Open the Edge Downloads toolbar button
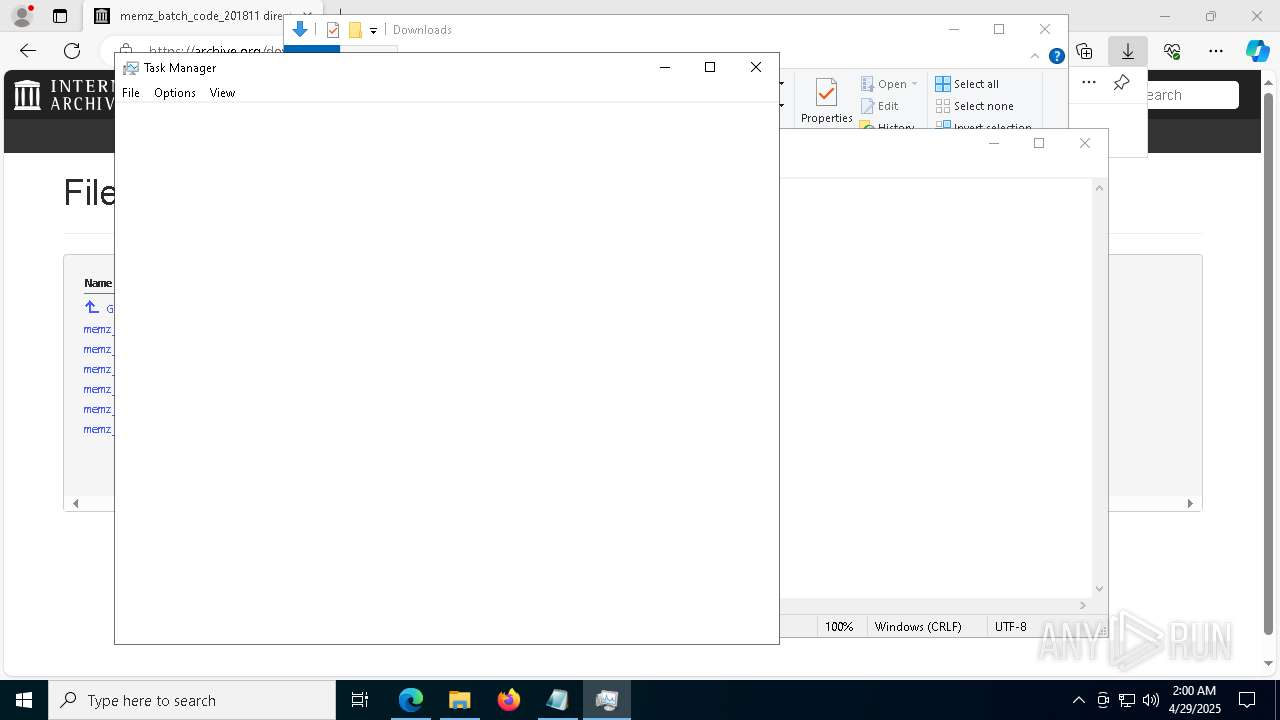This screenshot has width=1280, height=720. 1128,51
